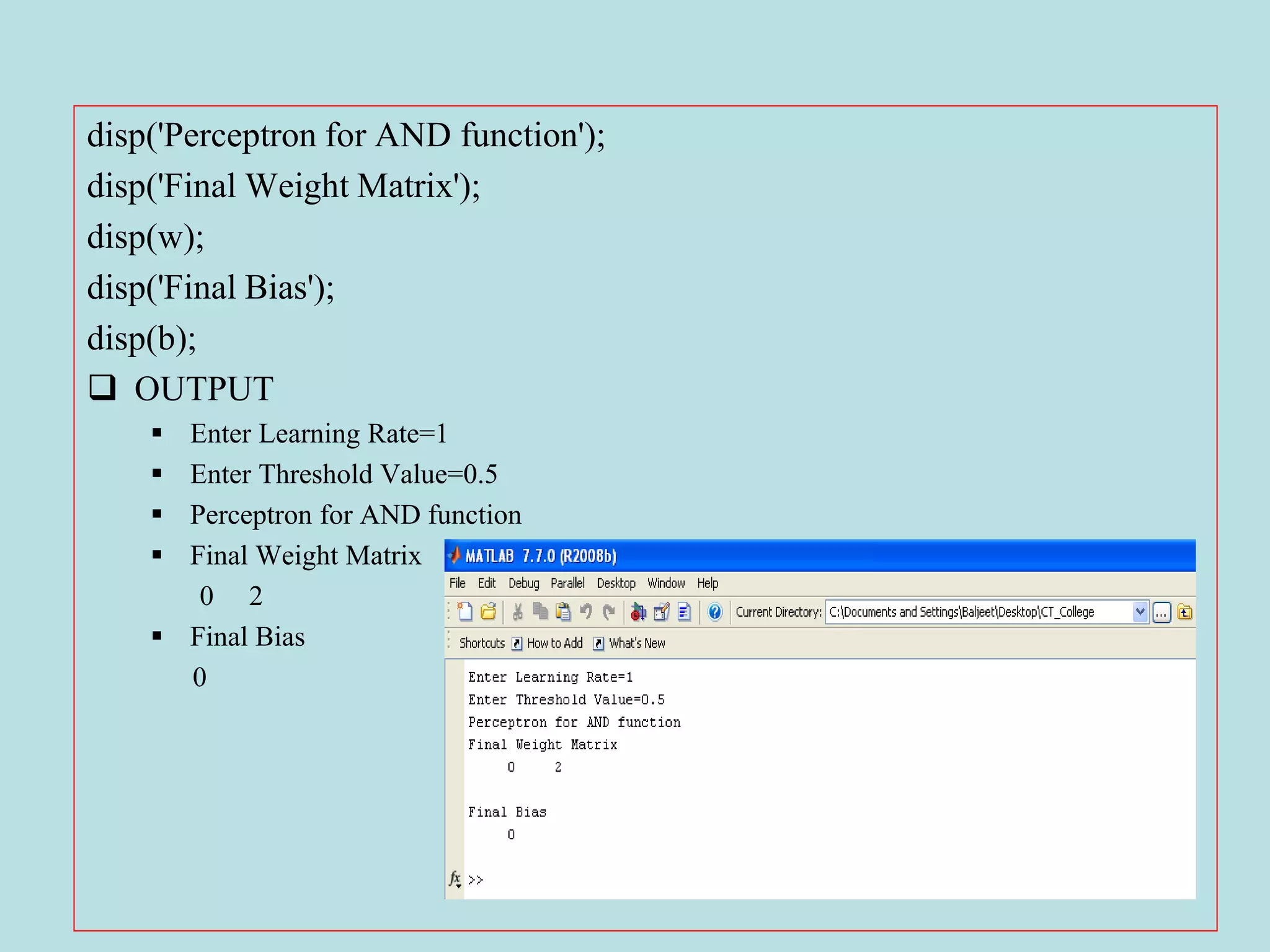Viewport: 1270px width, 952px height.
Task: Click the weight value 2 in Command Window
Action: (558, 767)
